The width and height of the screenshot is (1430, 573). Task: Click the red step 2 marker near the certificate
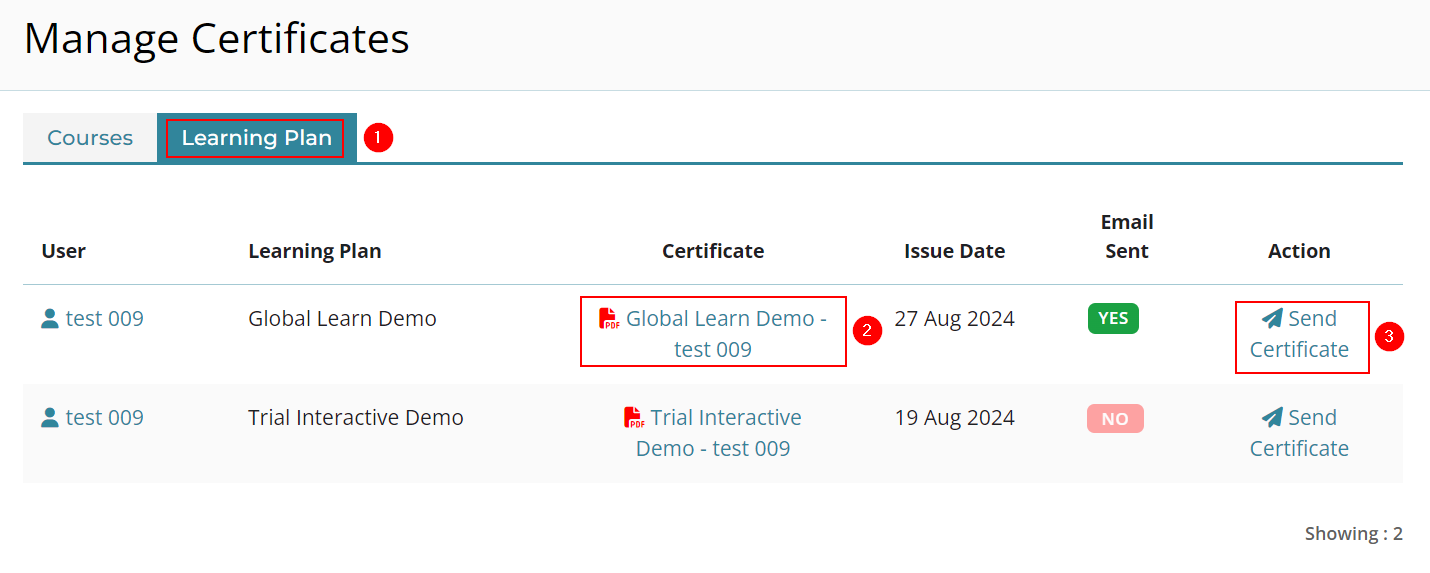tap(867, 330)
